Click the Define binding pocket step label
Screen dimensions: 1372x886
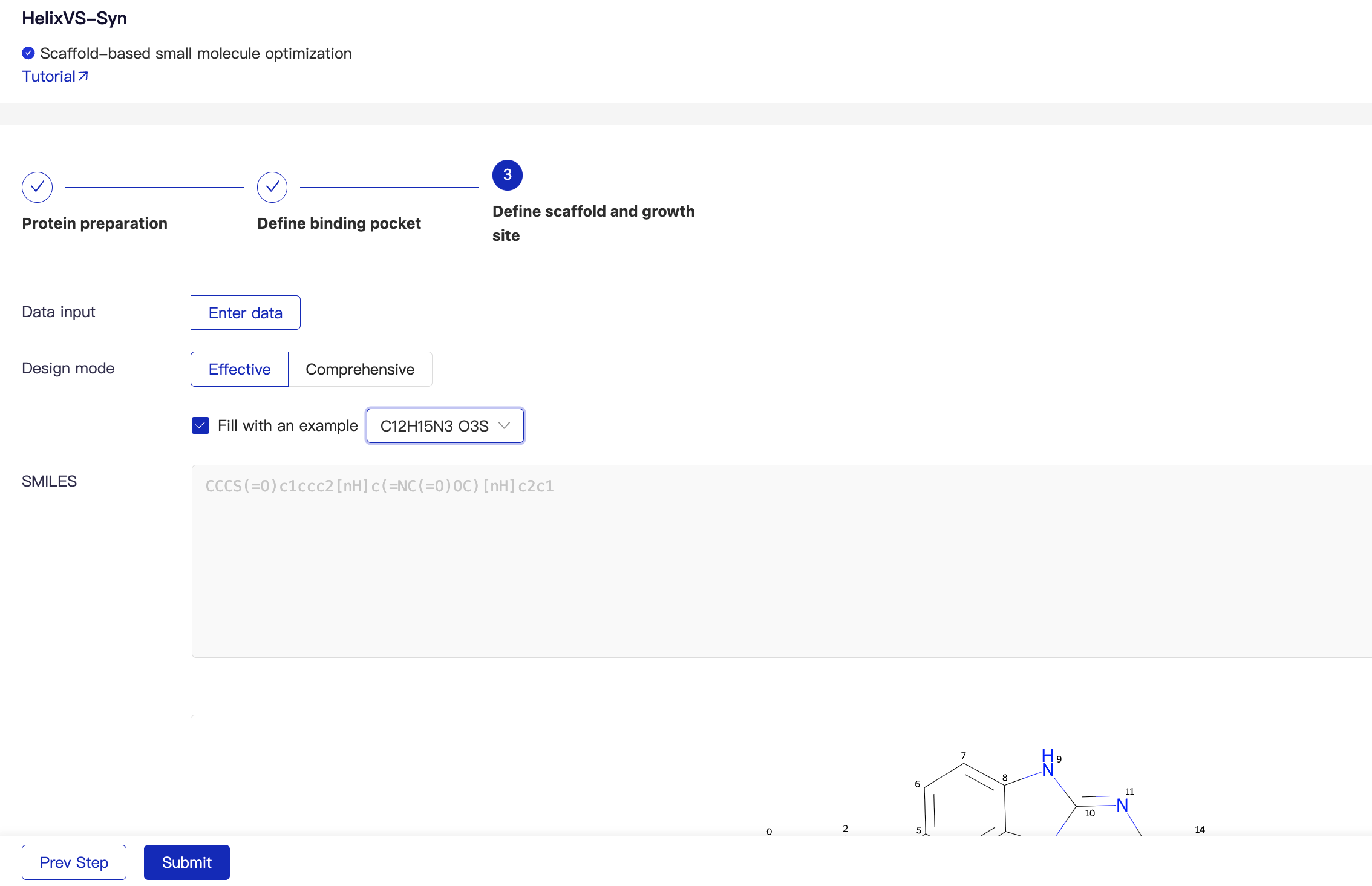(x=339, y=223)
